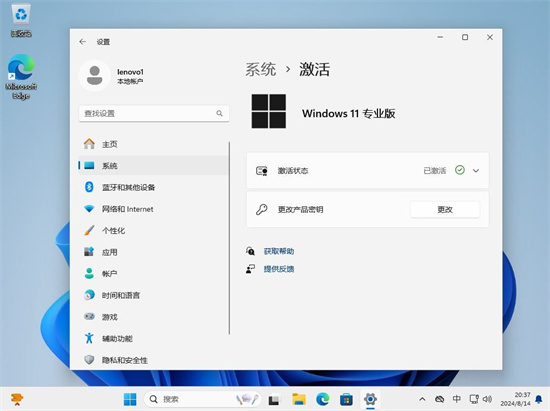Click the home icon beside 主页
This screenshot has height=411, width=550.
tap(89, 144)
